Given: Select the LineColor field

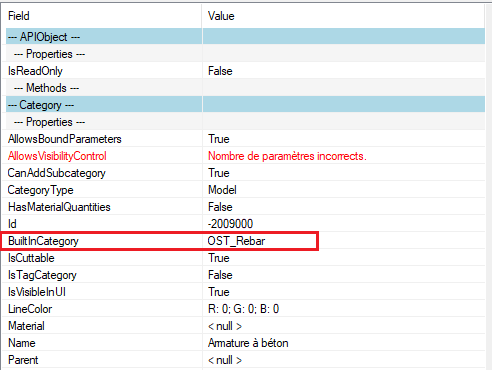Looking at the screenshot, I should [30, 309].
